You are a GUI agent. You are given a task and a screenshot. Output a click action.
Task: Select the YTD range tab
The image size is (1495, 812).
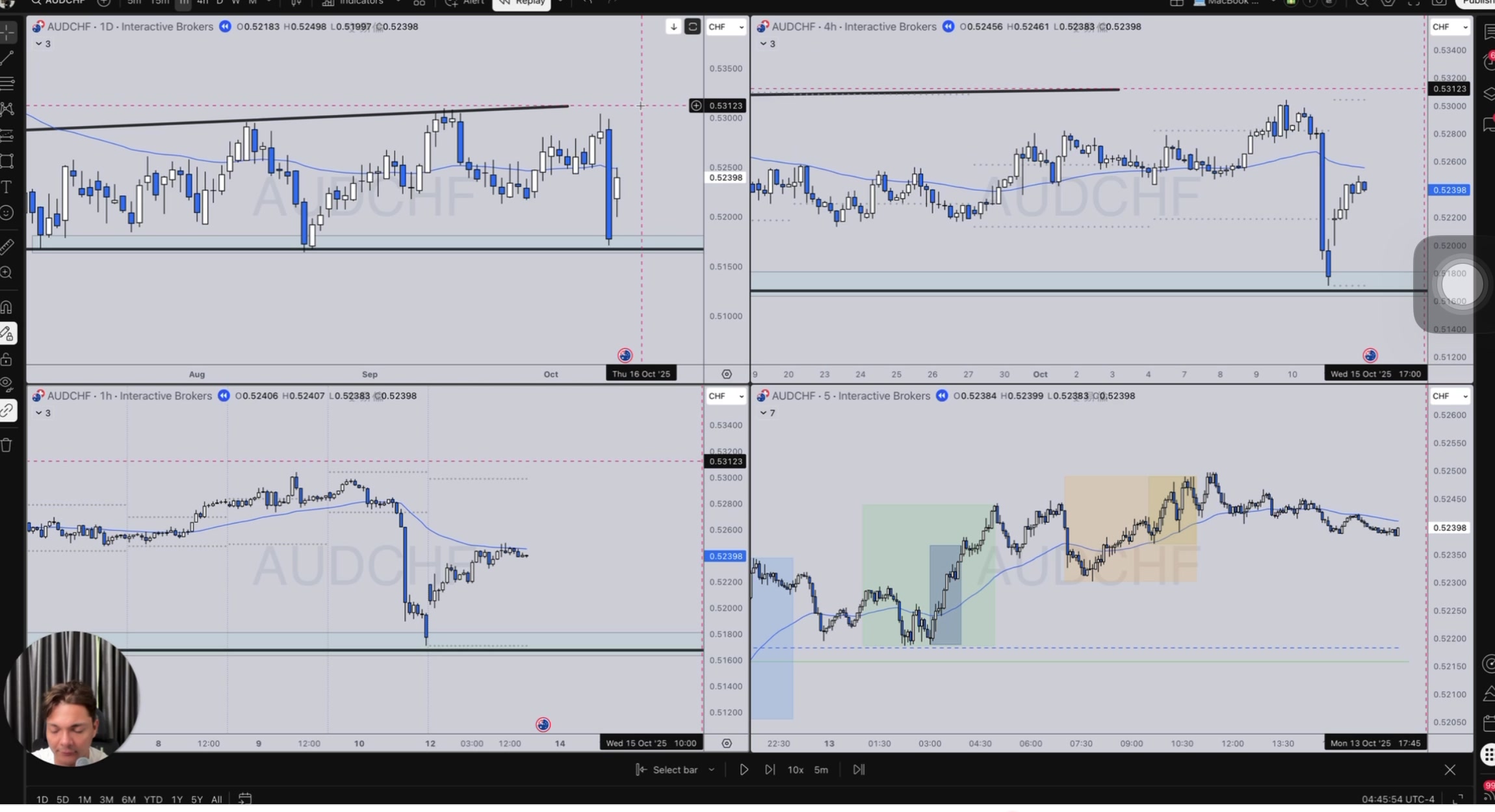click(x=153, y=800)
